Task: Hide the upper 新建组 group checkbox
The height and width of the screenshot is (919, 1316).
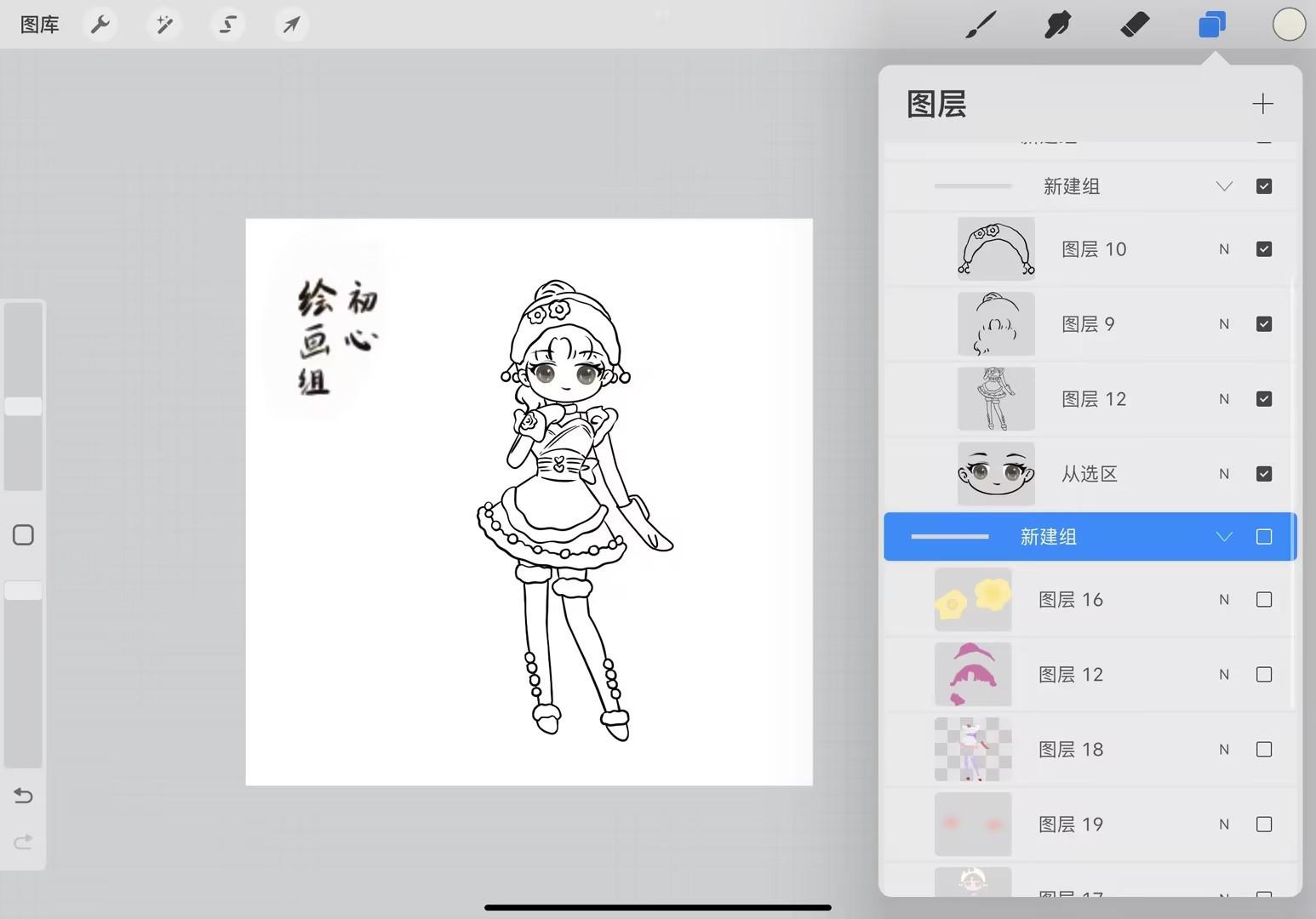Action: pos(1264,186)
